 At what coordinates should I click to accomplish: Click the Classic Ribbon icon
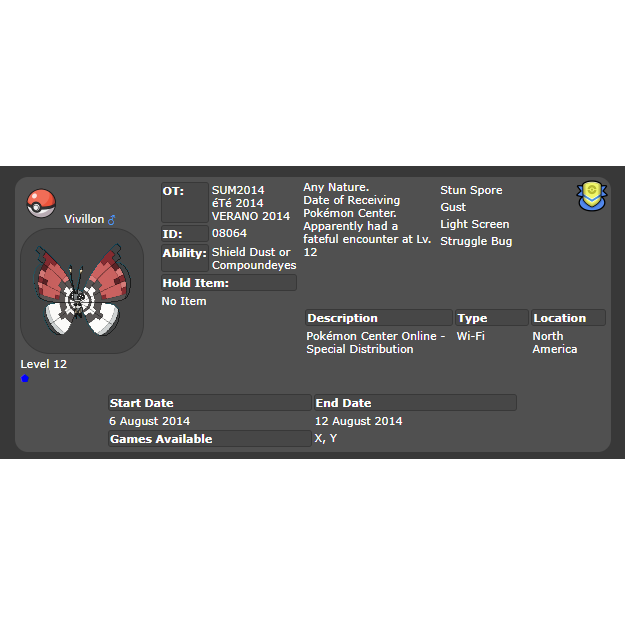tap(592, 196)
